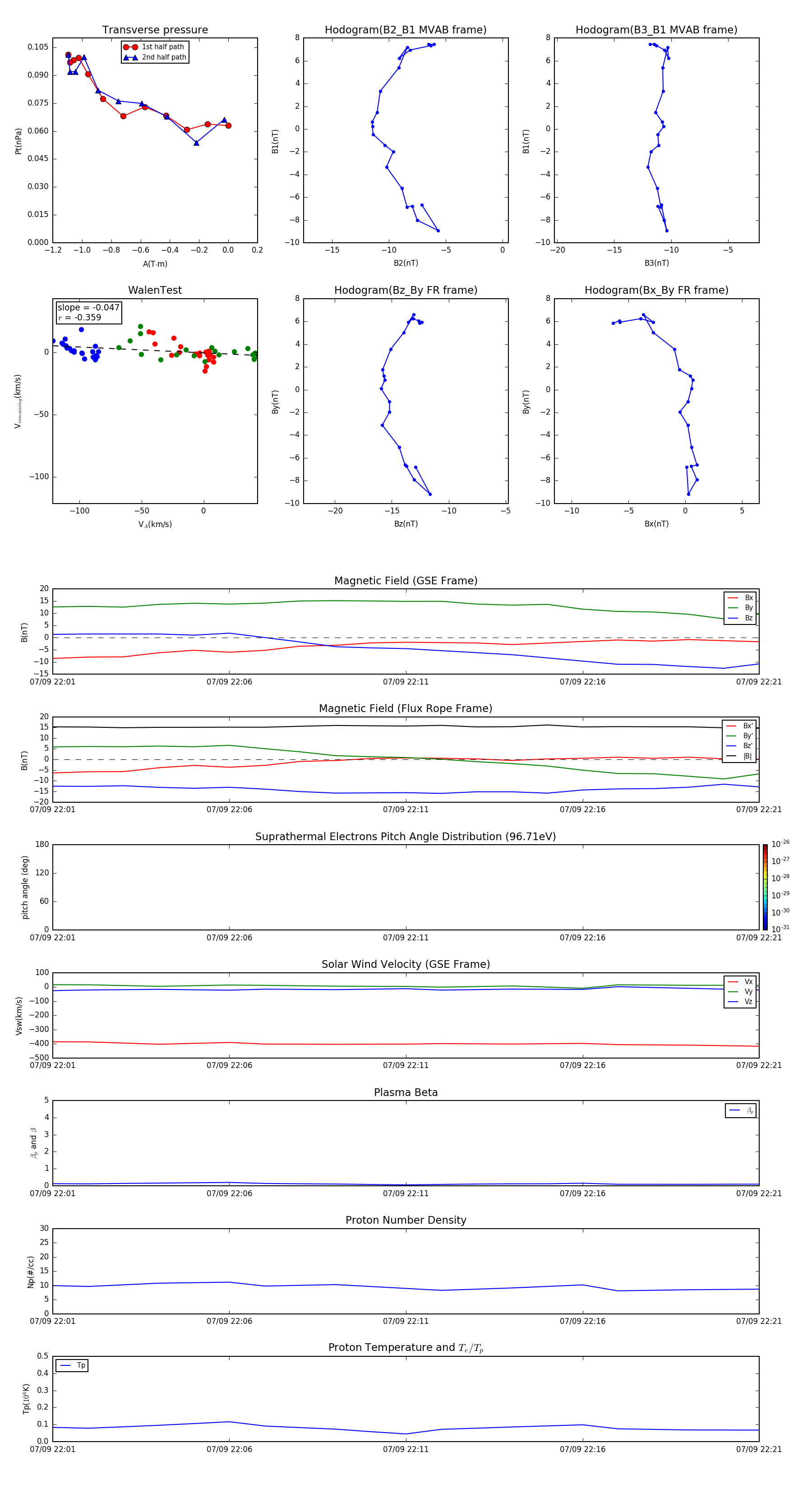Click the 'Hodogram(B2_B1 MVAB frame)' title

click(x=406, y=30)
